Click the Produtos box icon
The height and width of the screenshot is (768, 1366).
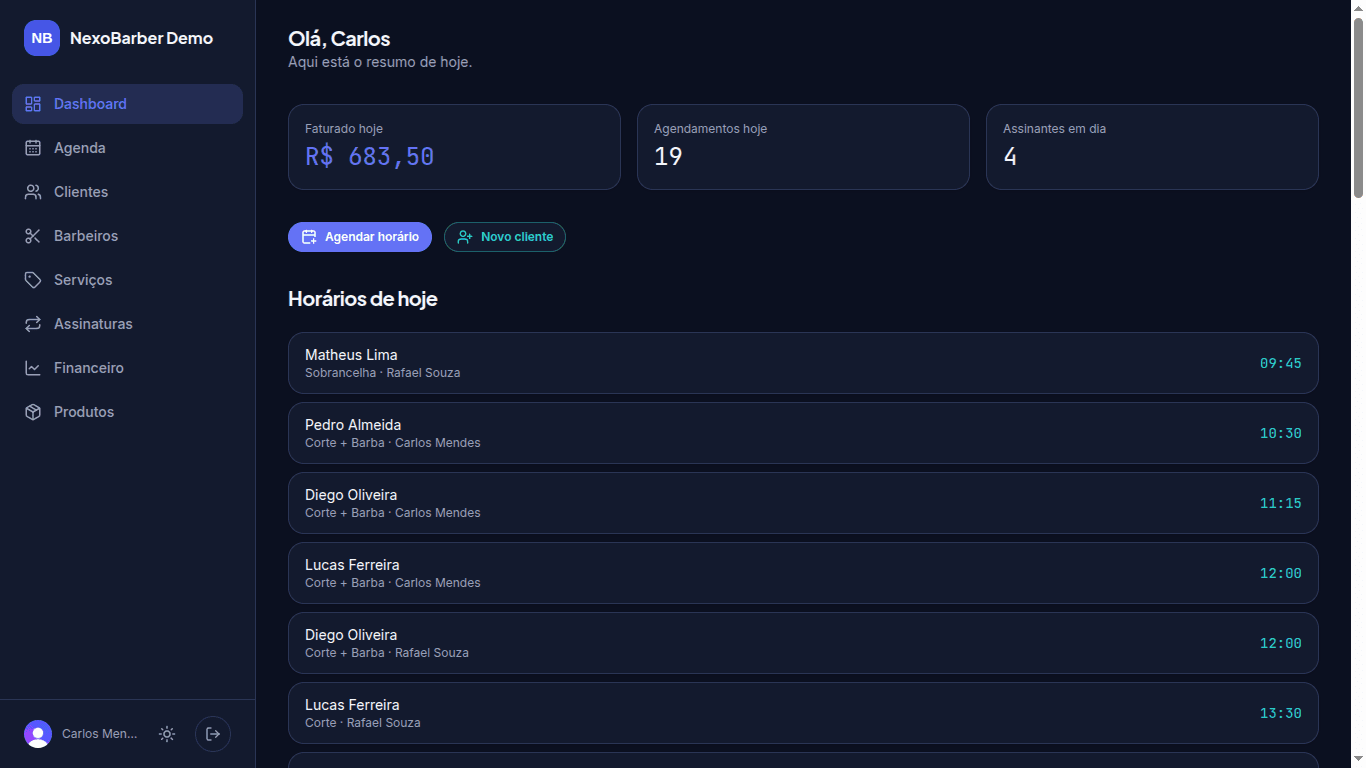point(33,412)
